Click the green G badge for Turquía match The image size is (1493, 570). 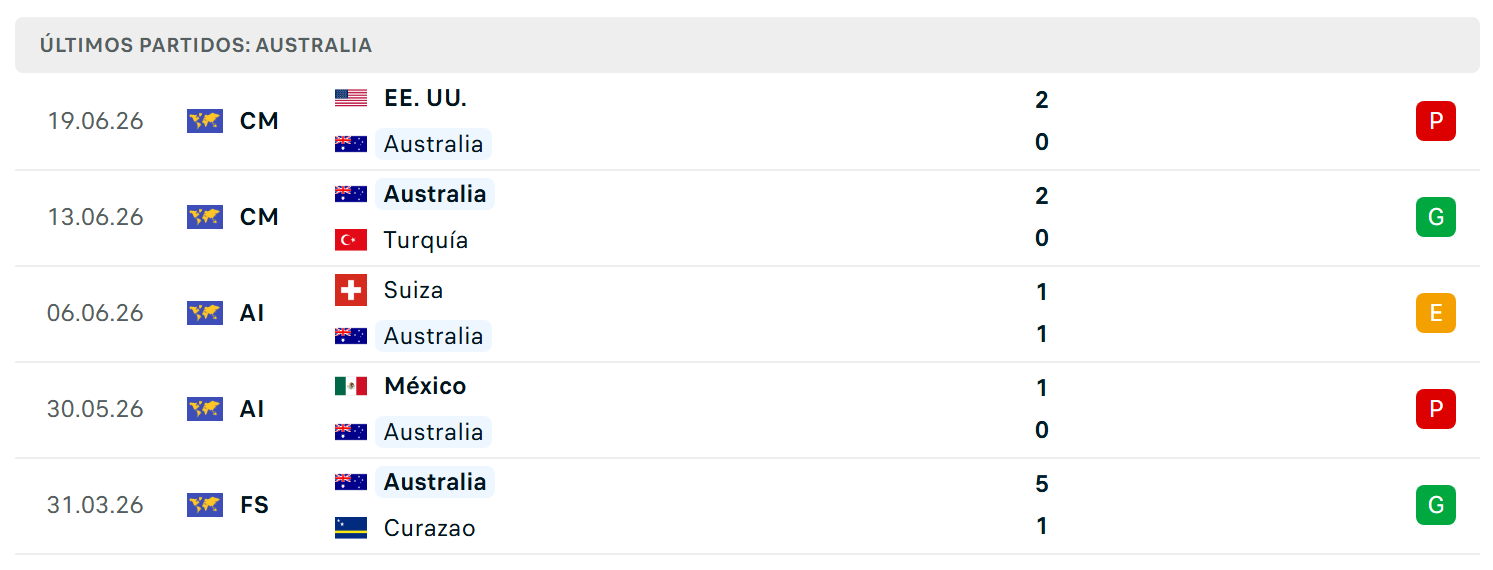click(1436, 217)
